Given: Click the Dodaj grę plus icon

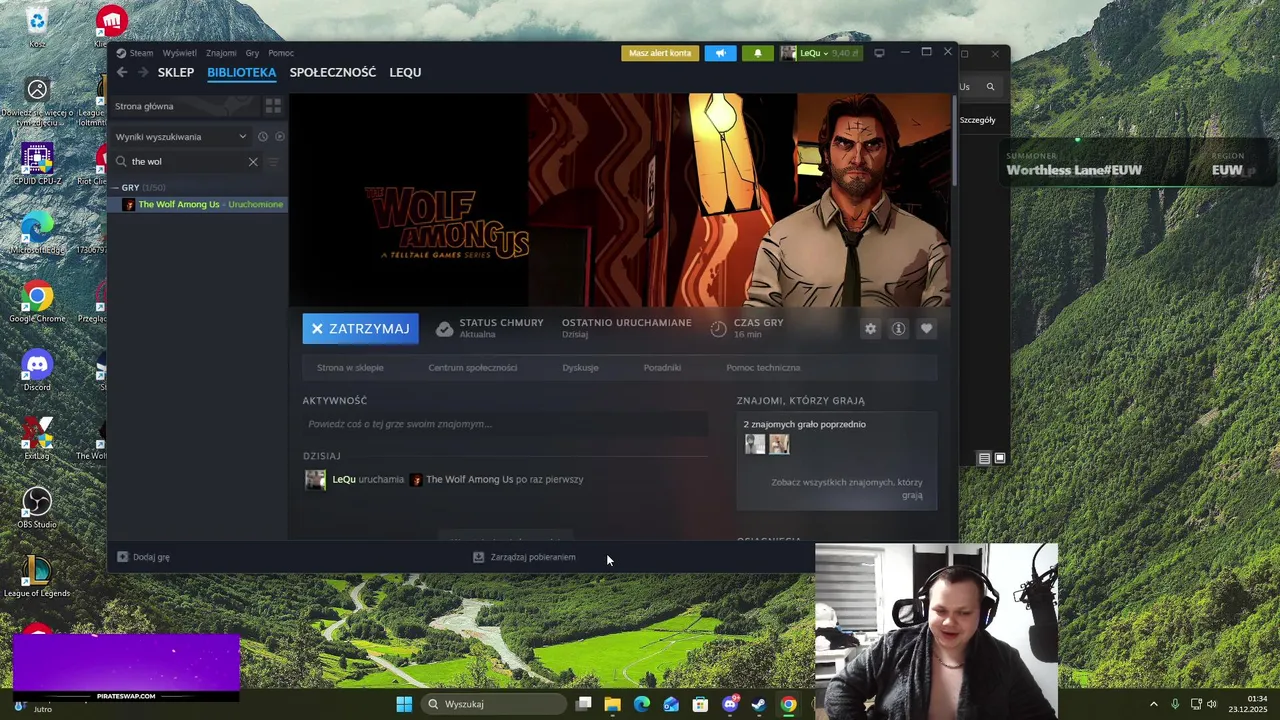Looking at the screenshot, I should click(123, 557).
